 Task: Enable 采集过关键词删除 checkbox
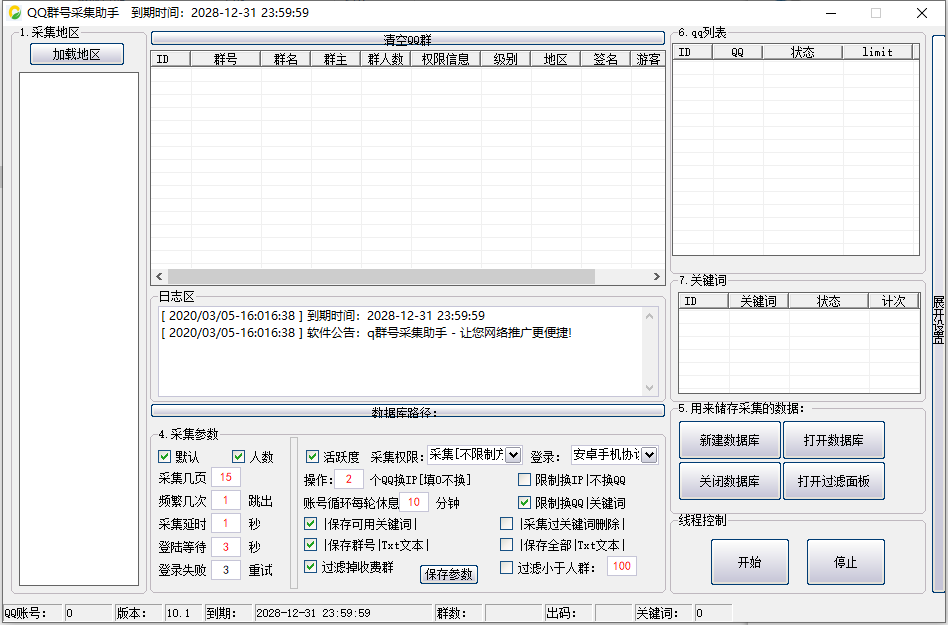click(x=507, y=523)
